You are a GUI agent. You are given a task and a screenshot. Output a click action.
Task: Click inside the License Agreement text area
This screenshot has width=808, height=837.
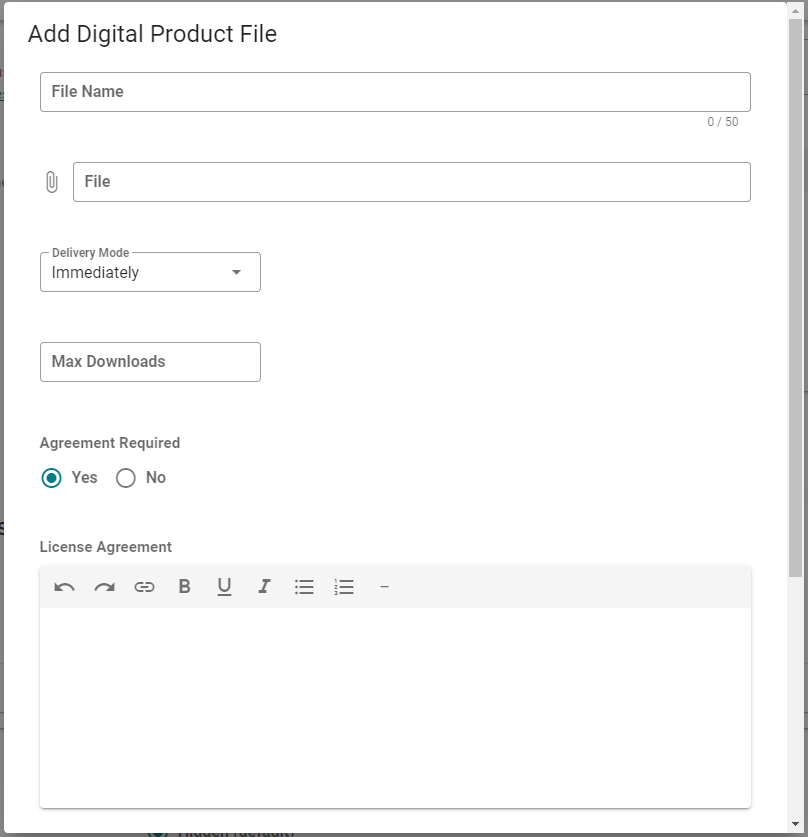coord(395,700)
